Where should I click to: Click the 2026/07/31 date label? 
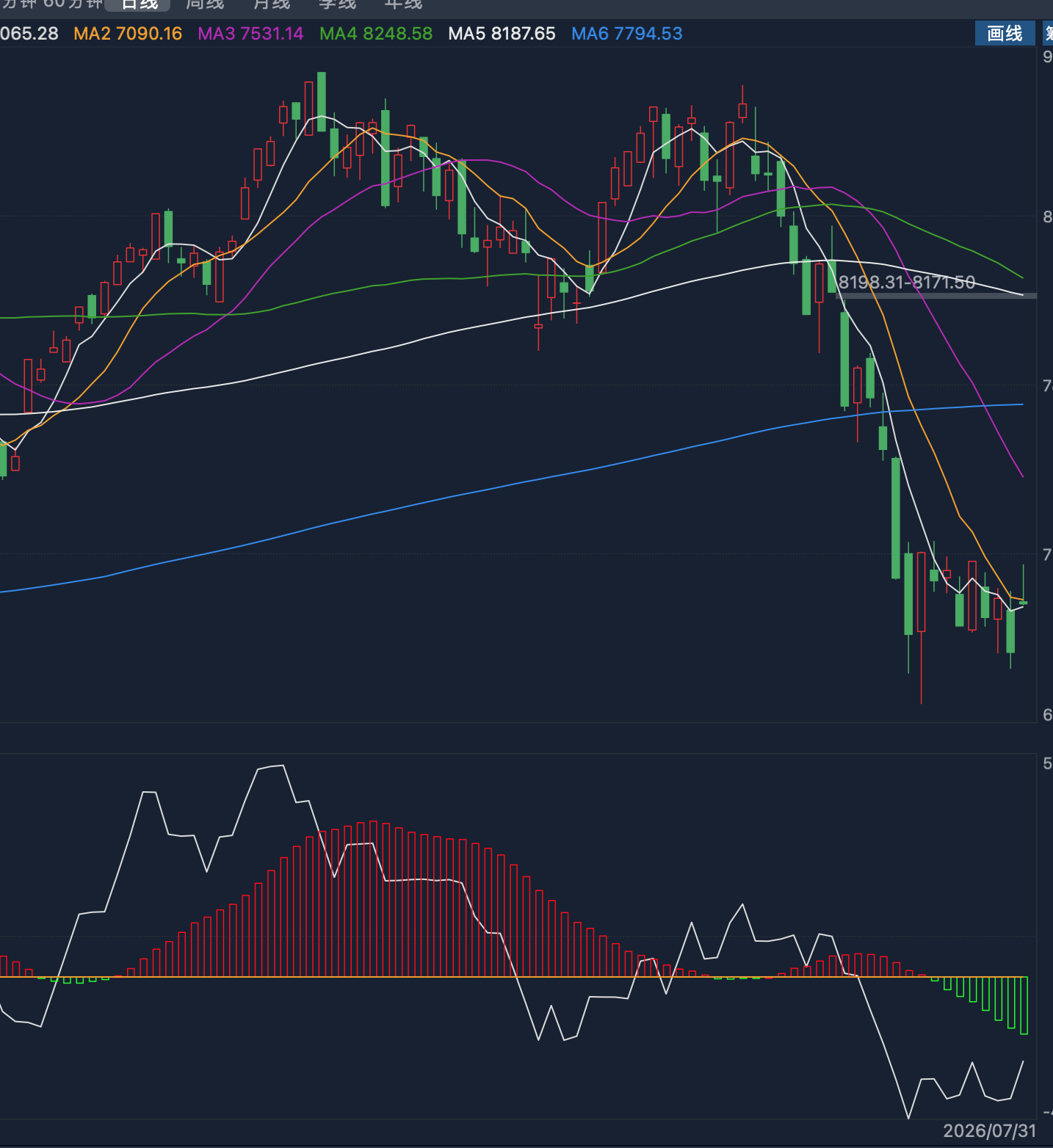(989, 1131)
